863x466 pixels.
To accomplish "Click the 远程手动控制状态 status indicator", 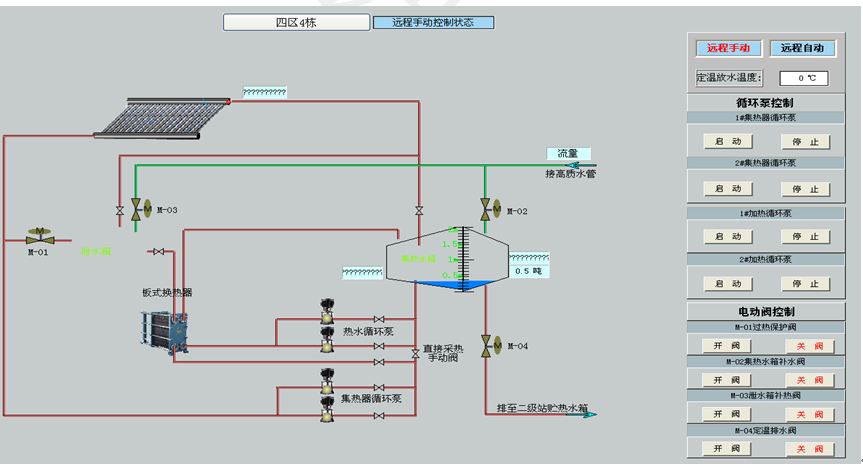I will (x=433, y=22).
